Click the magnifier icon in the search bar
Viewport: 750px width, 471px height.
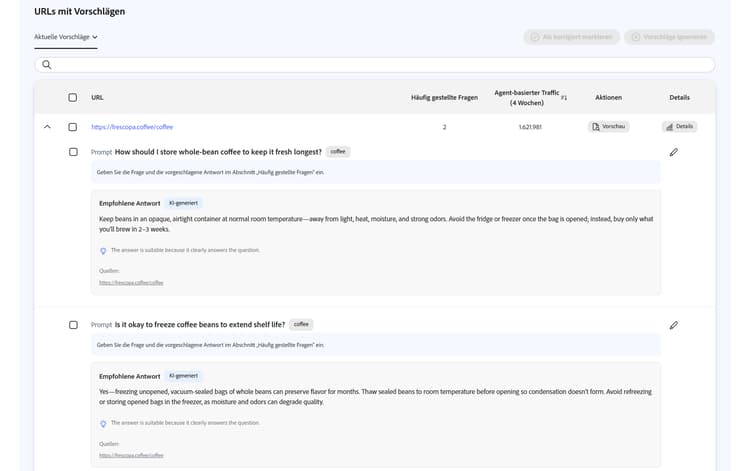point(46,65)
